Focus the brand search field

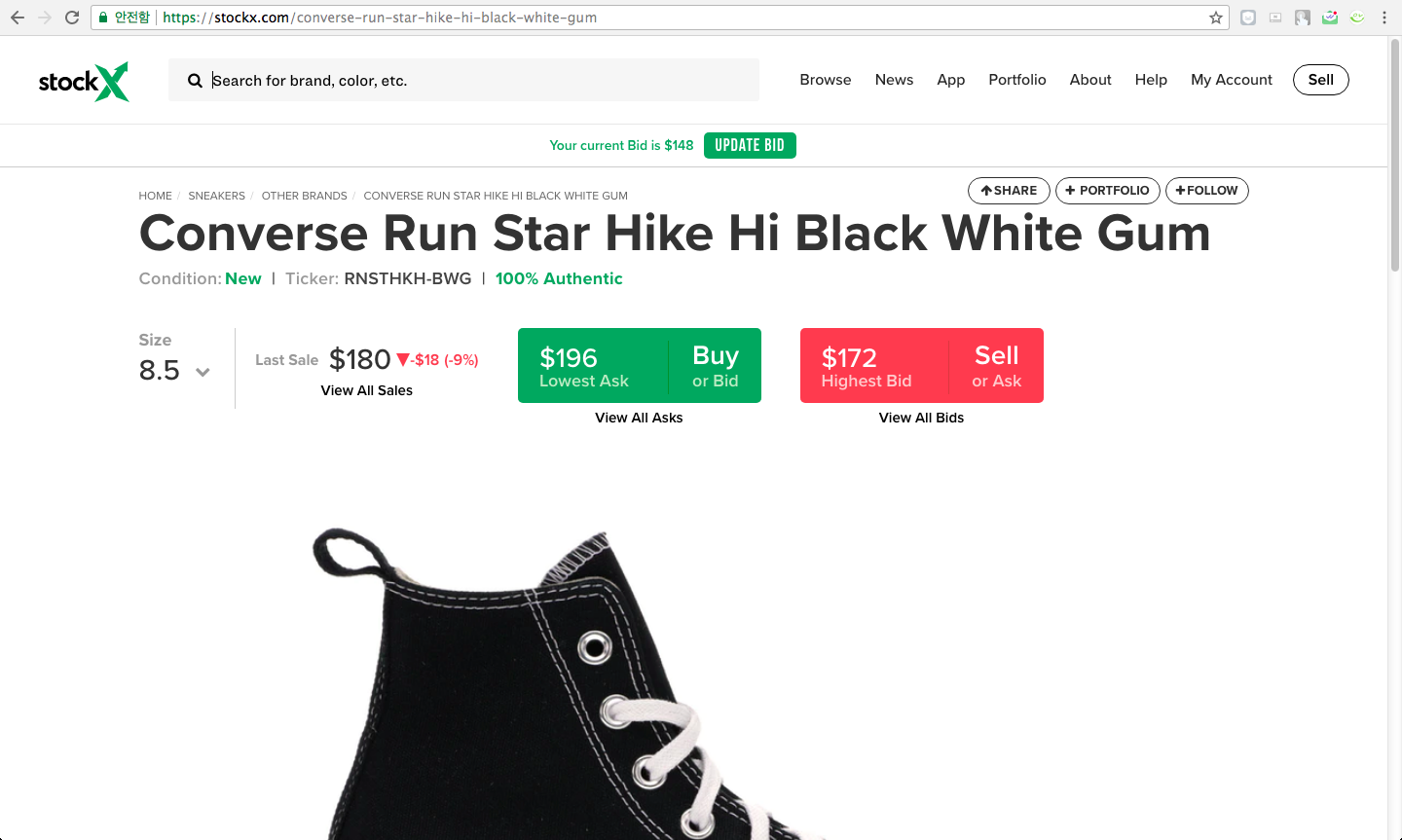click(463, 80)
